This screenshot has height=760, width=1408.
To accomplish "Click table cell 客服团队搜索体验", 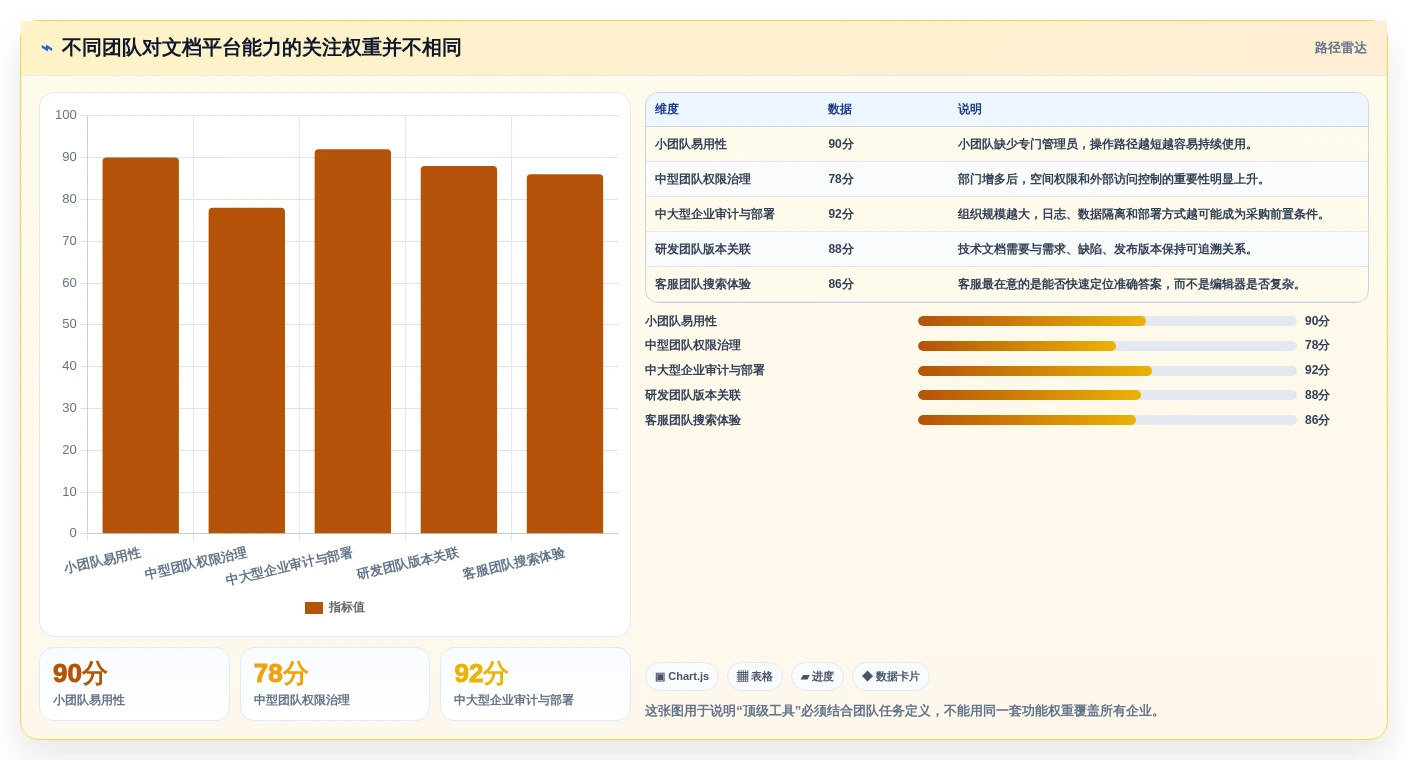I will tap(703, 284).
